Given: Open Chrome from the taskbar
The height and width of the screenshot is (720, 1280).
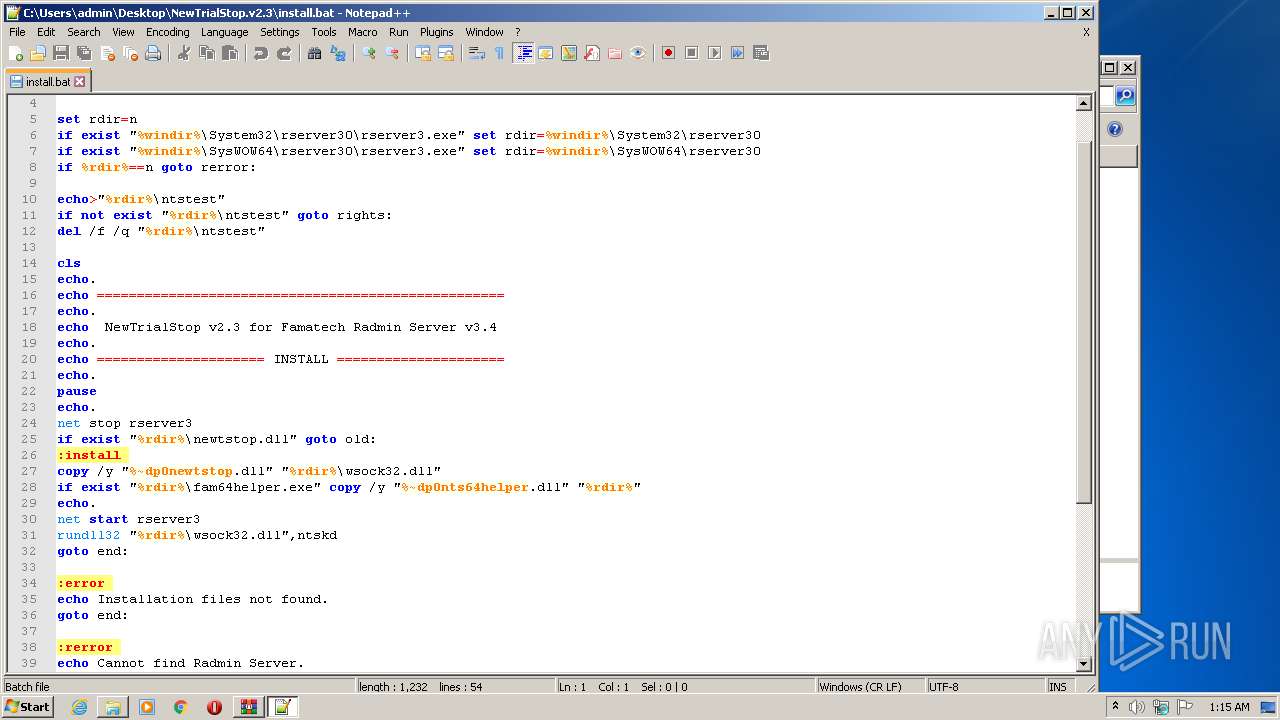Looking at the screenshot, I should pyautogui.click(x=181, y=707).
